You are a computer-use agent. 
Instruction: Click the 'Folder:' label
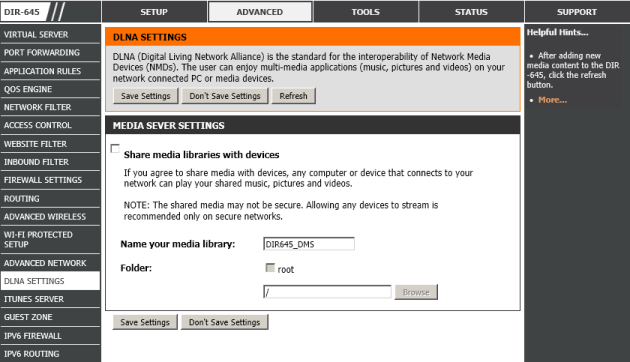pyautogui.click(x=136, y=268)
